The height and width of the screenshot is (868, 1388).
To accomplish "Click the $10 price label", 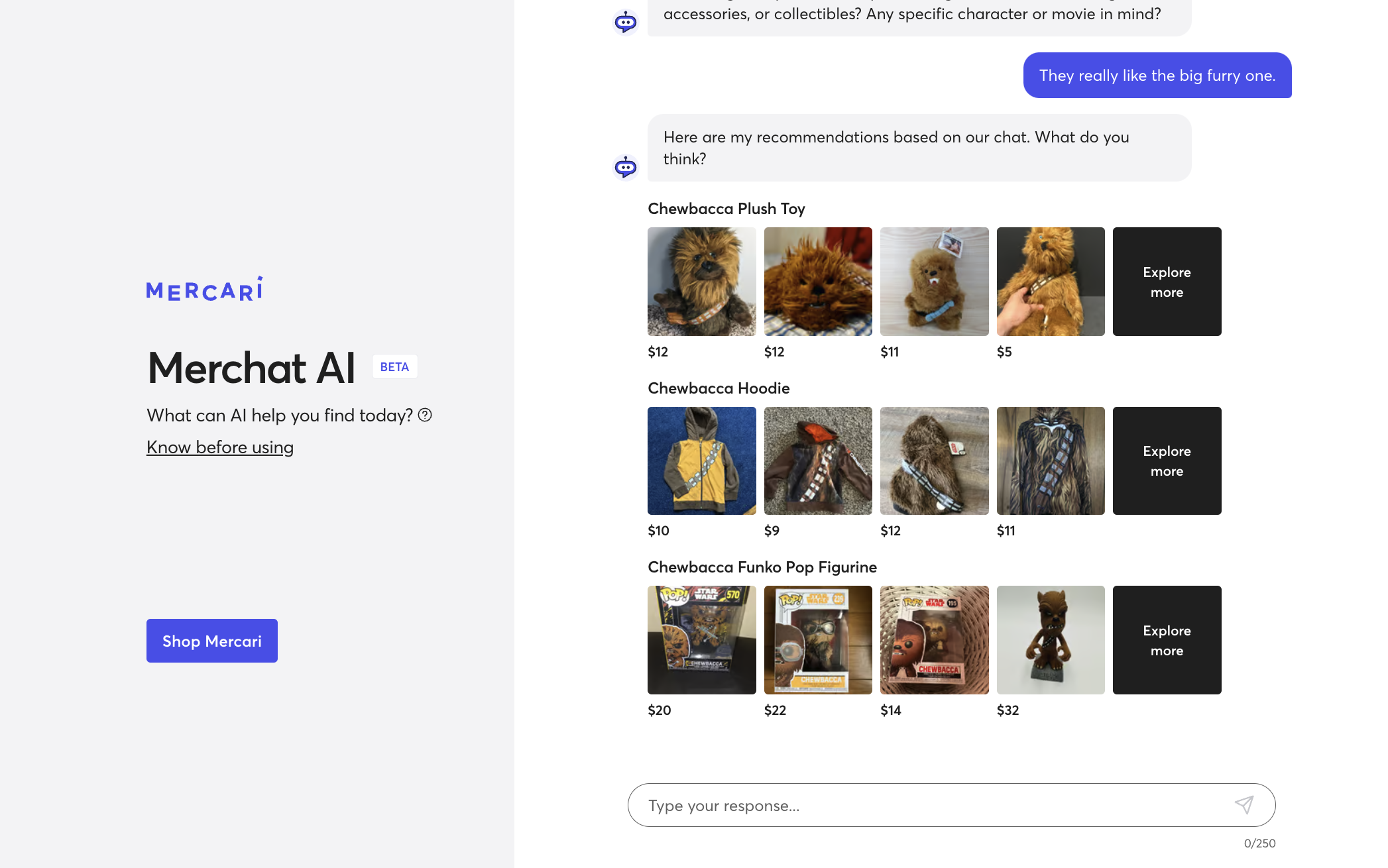I will 658,531.
